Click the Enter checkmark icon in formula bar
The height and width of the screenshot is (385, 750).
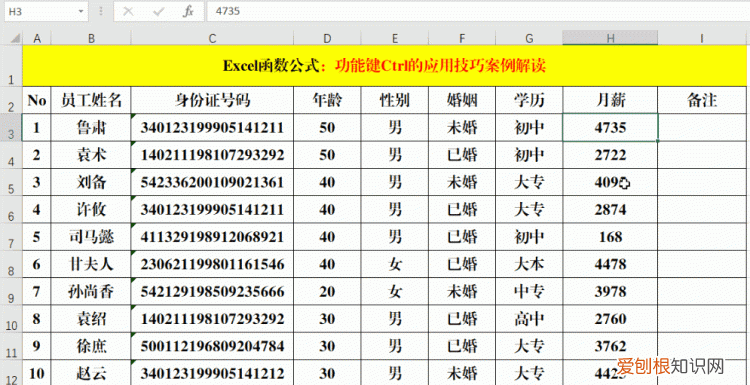[158, 11]
